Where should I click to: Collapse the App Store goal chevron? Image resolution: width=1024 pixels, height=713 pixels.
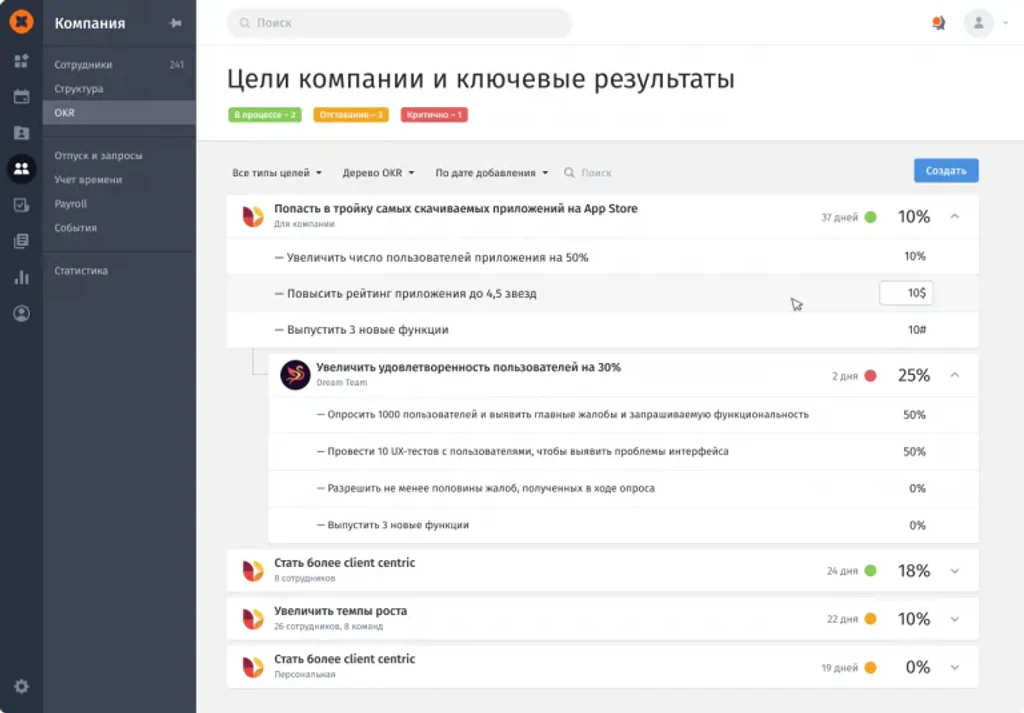954,216
